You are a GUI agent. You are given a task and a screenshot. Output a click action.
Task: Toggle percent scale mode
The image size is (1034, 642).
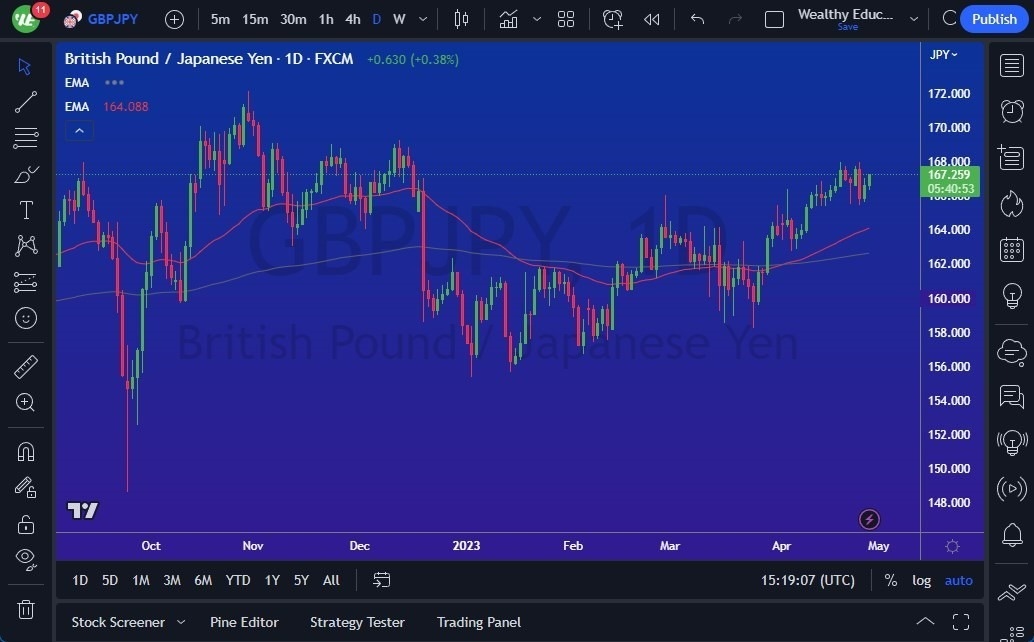click(889, 580)
